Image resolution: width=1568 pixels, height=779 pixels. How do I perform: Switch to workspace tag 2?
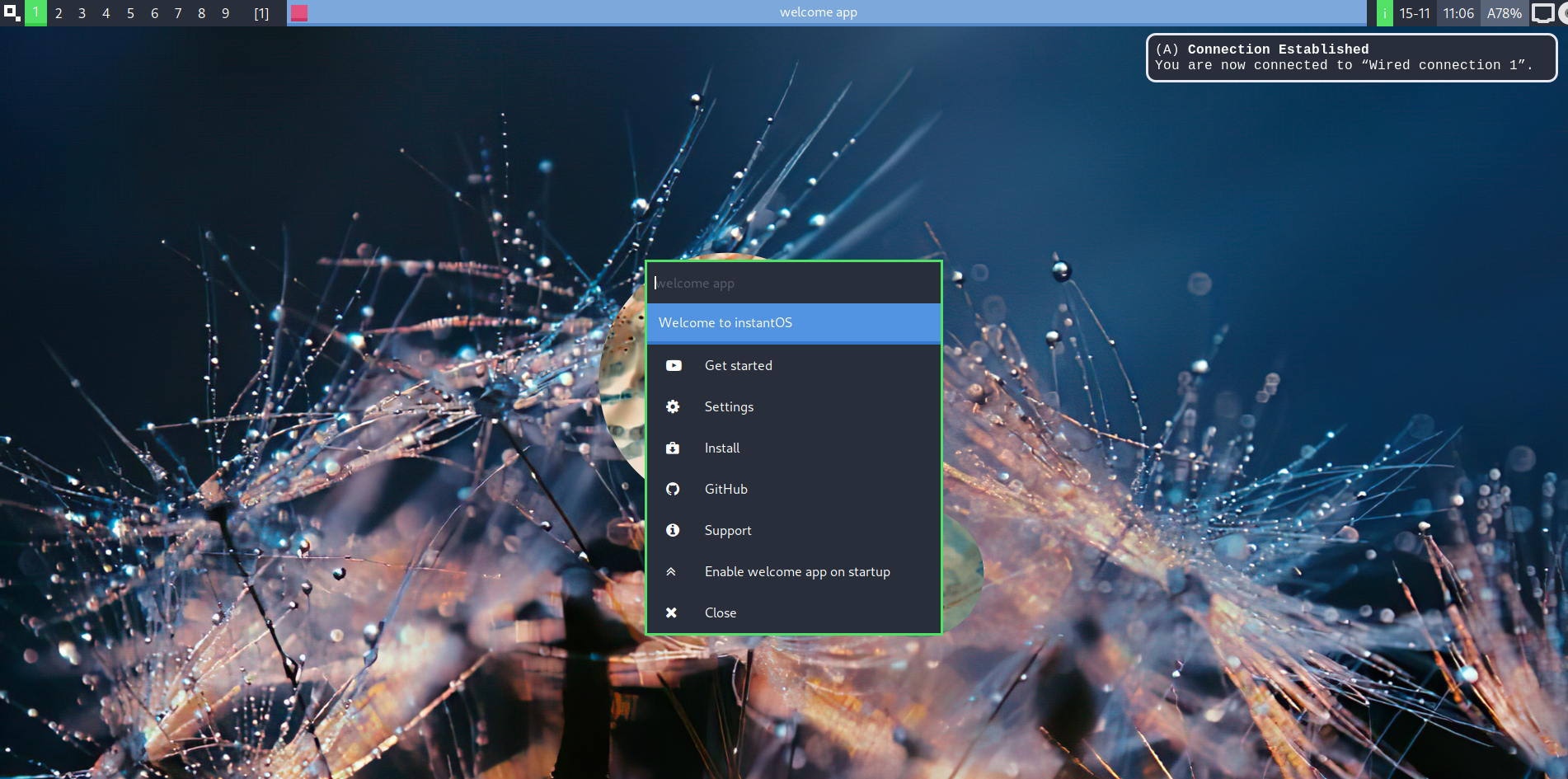(x=59, y=13)
